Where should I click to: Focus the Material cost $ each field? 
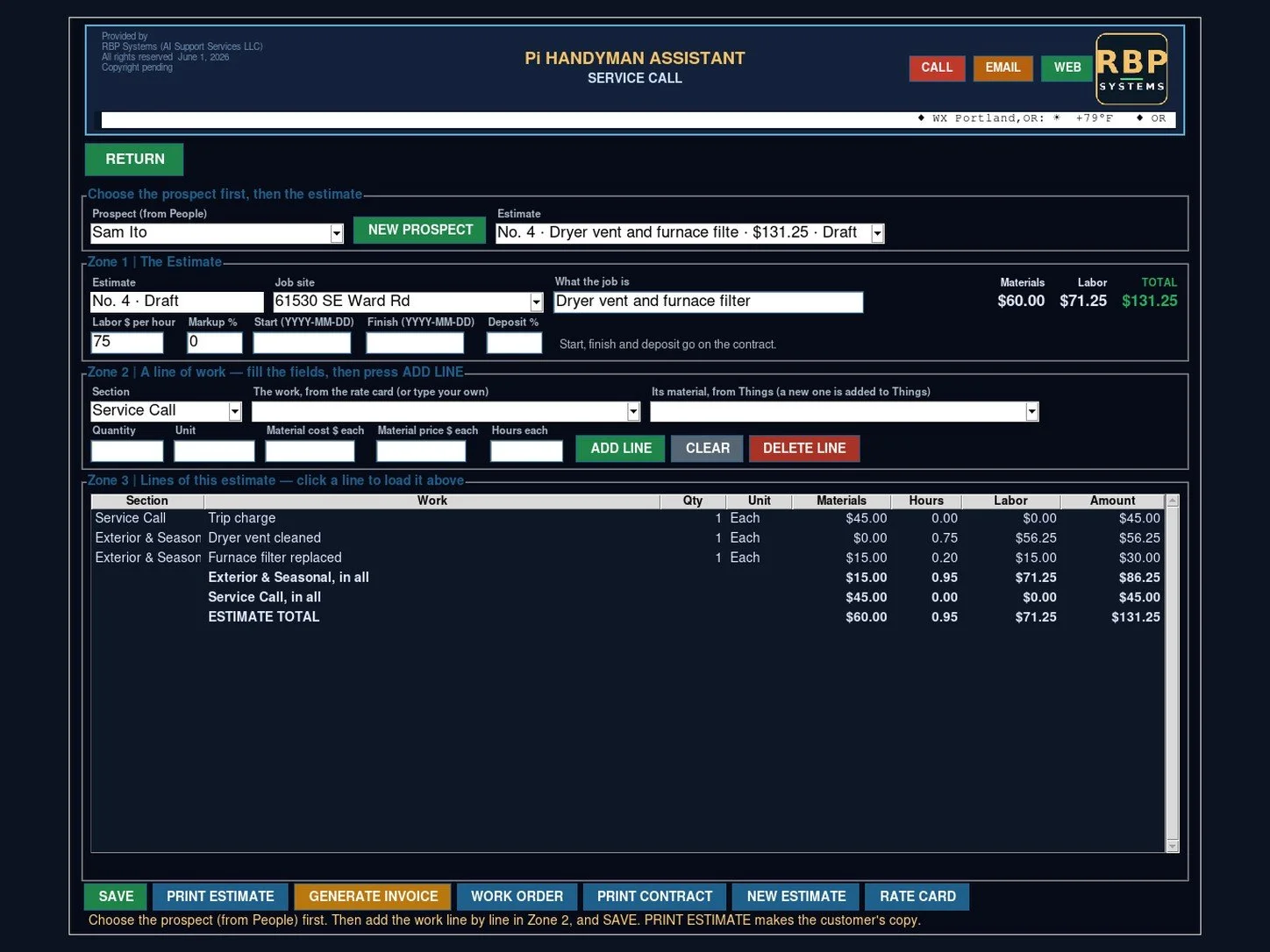[x=310, y=451]
